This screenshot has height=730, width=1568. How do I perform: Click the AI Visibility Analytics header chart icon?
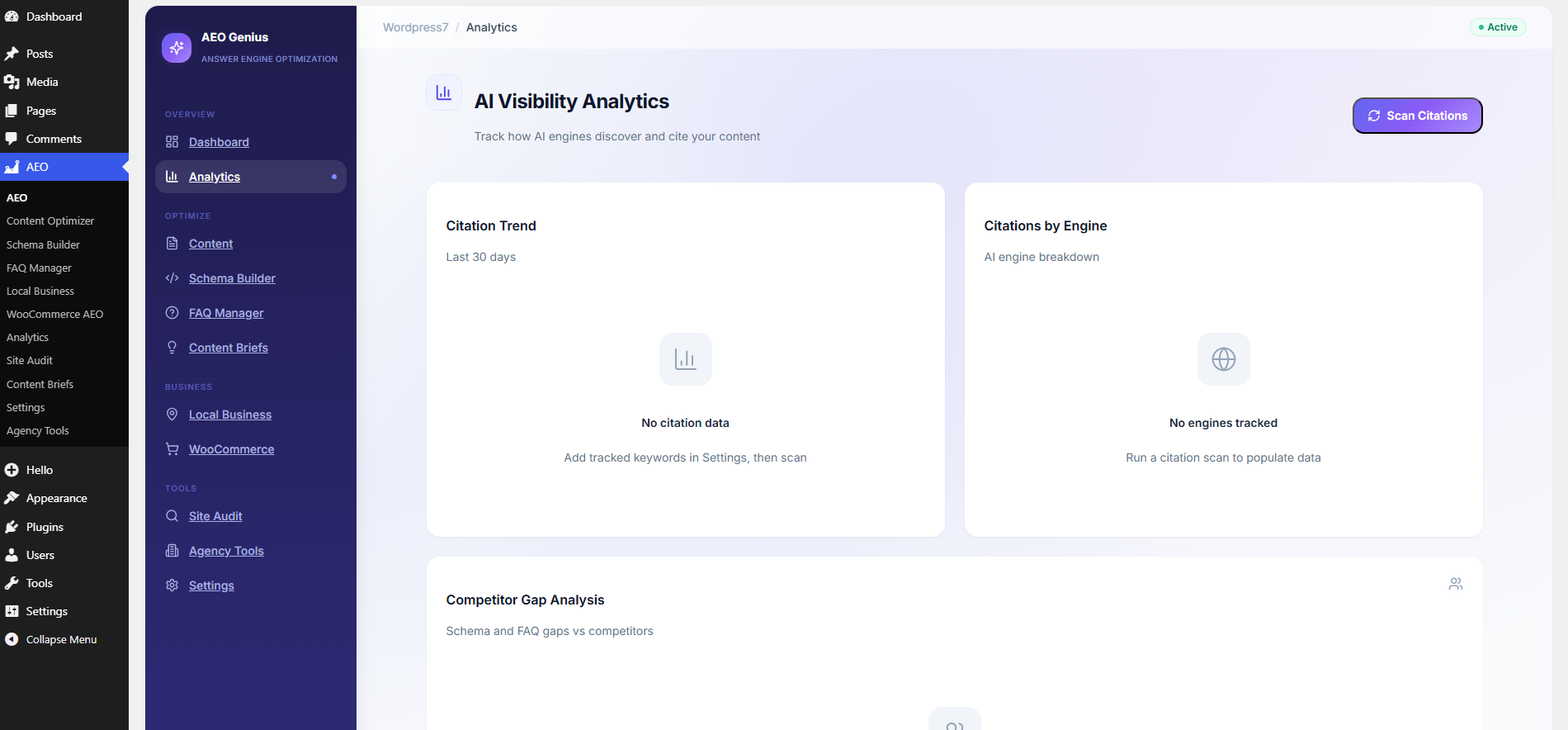(x=444, y=92)
